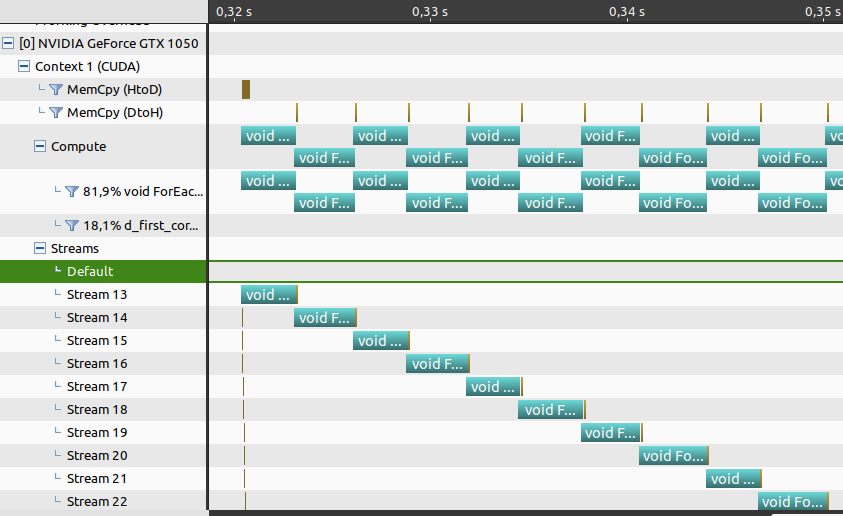Image resolution: width=843 pixels, height=516 pixels.
Task: Click the filter icon beside MemCpy (HtoD)
Action: 56,89
